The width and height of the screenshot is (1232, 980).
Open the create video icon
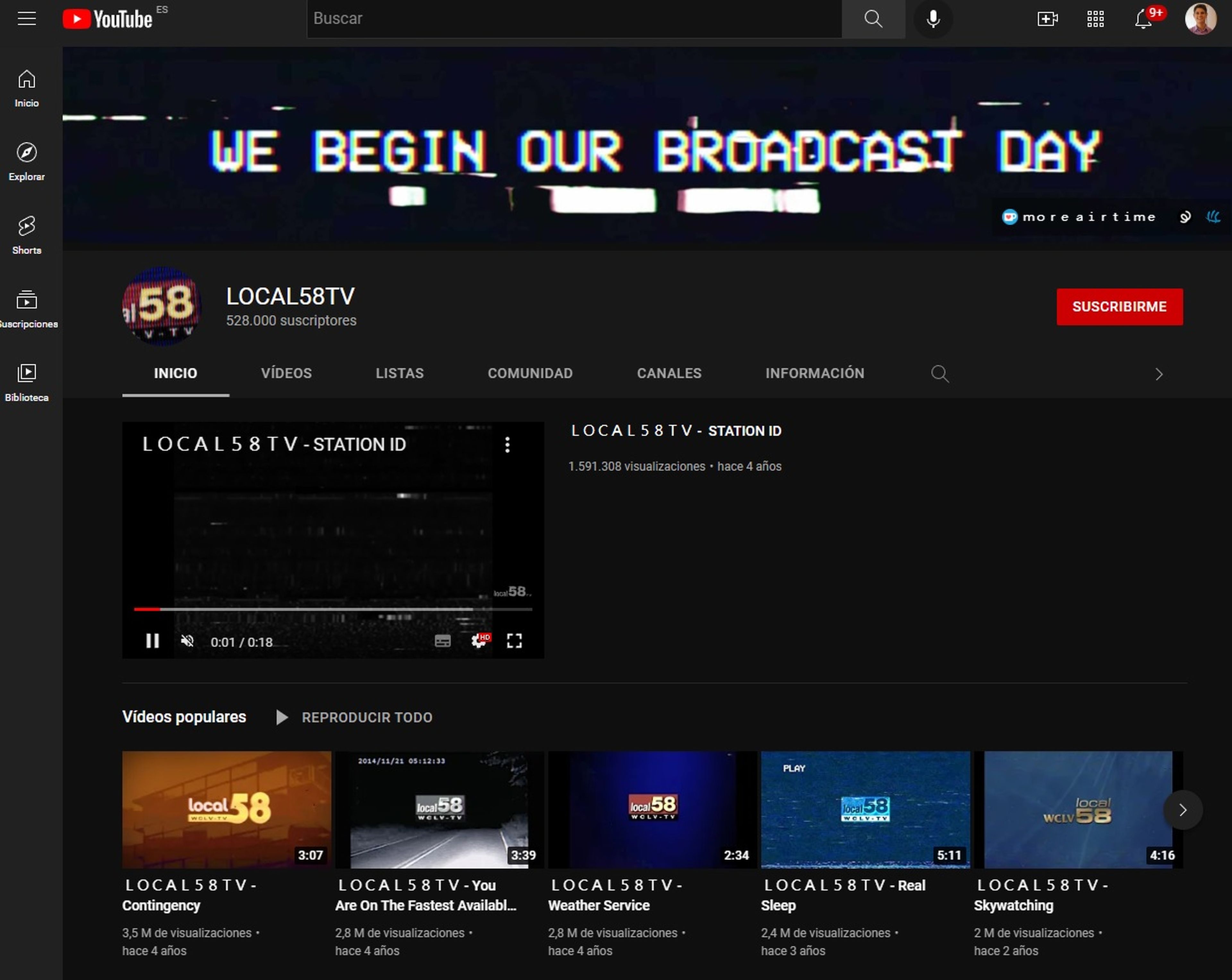1047,19
